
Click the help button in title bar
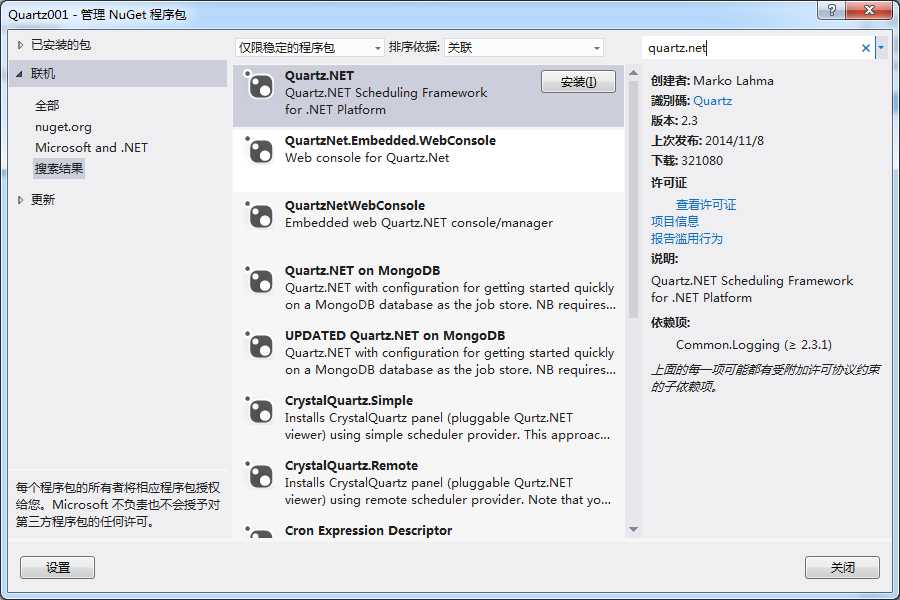click(x=831, y=10)
